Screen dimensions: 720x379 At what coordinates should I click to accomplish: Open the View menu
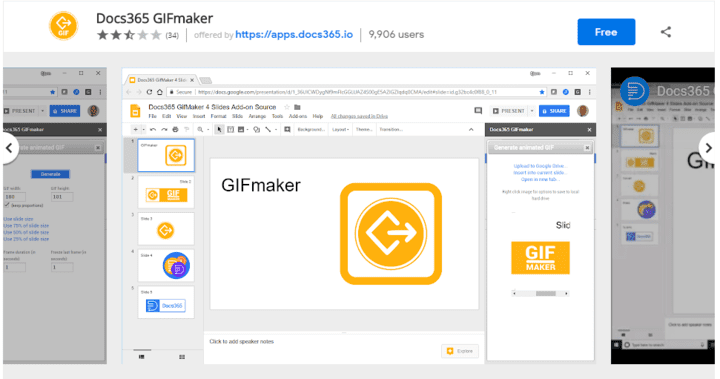click(x=182, y=116)
